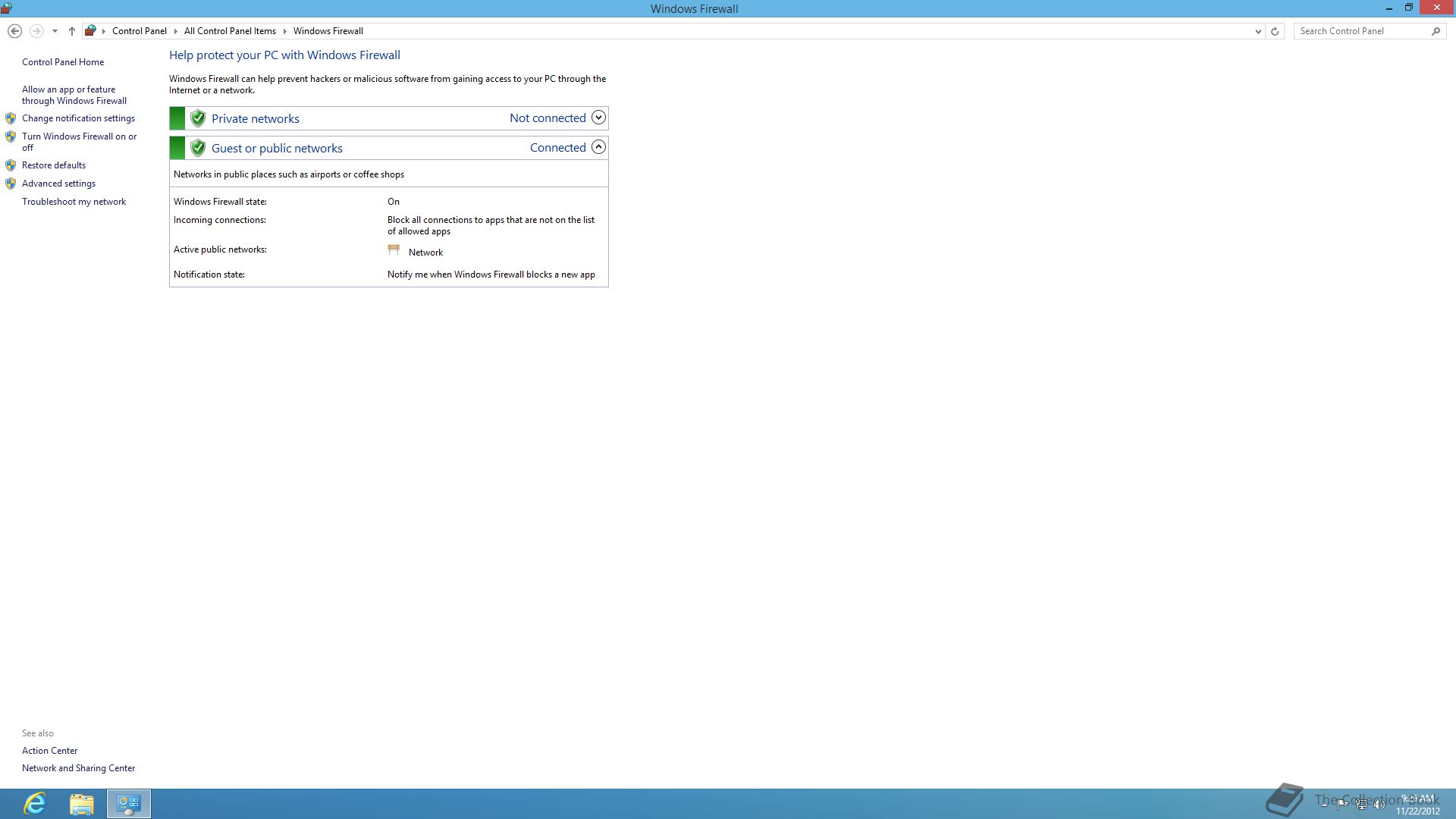Click the Not connected status text
The image size is (1456, 819).
click(548, 118)
